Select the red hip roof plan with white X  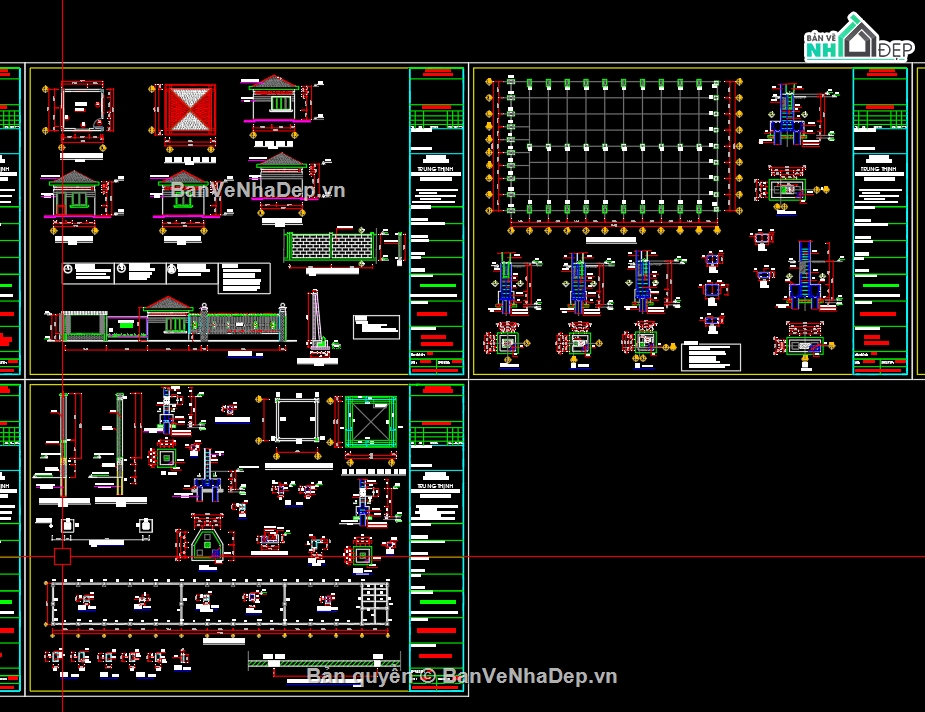tap(190, 110)
